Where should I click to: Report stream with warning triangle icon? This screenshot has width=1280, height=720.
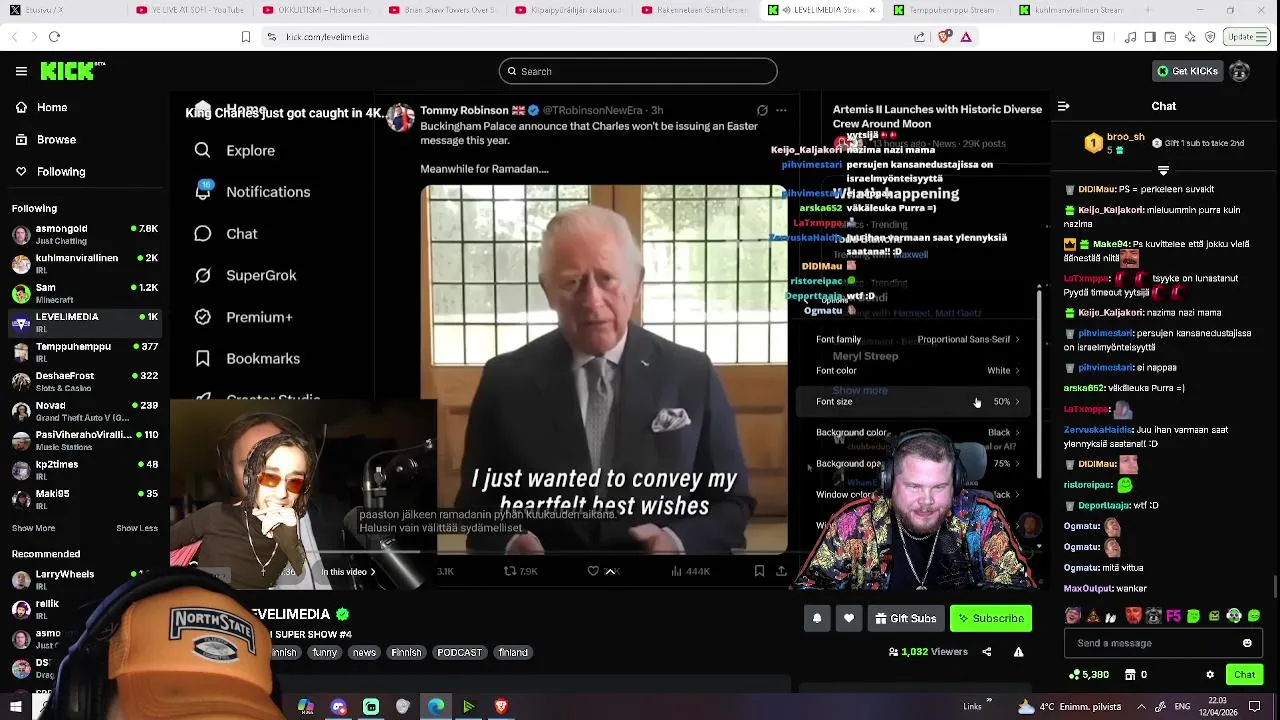pyautogui.click(x=1018, y=652)
